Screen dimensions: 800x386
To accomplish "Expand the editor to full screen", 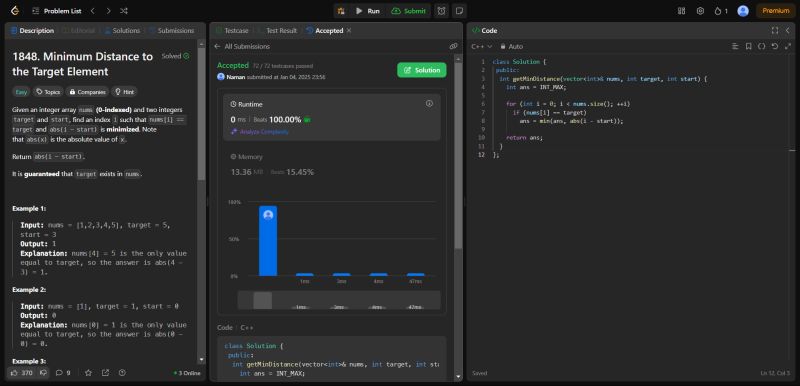I will (x=788, y=46).
